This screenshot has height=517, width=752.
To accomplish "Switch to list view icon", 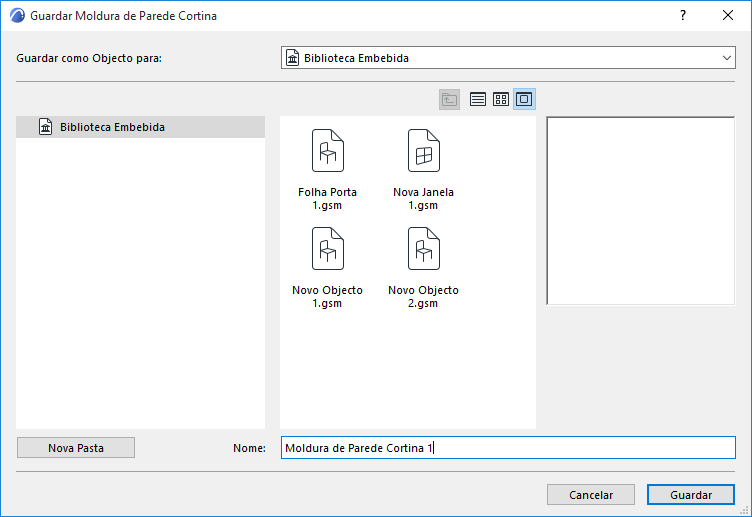I will [x=477, y=99].
